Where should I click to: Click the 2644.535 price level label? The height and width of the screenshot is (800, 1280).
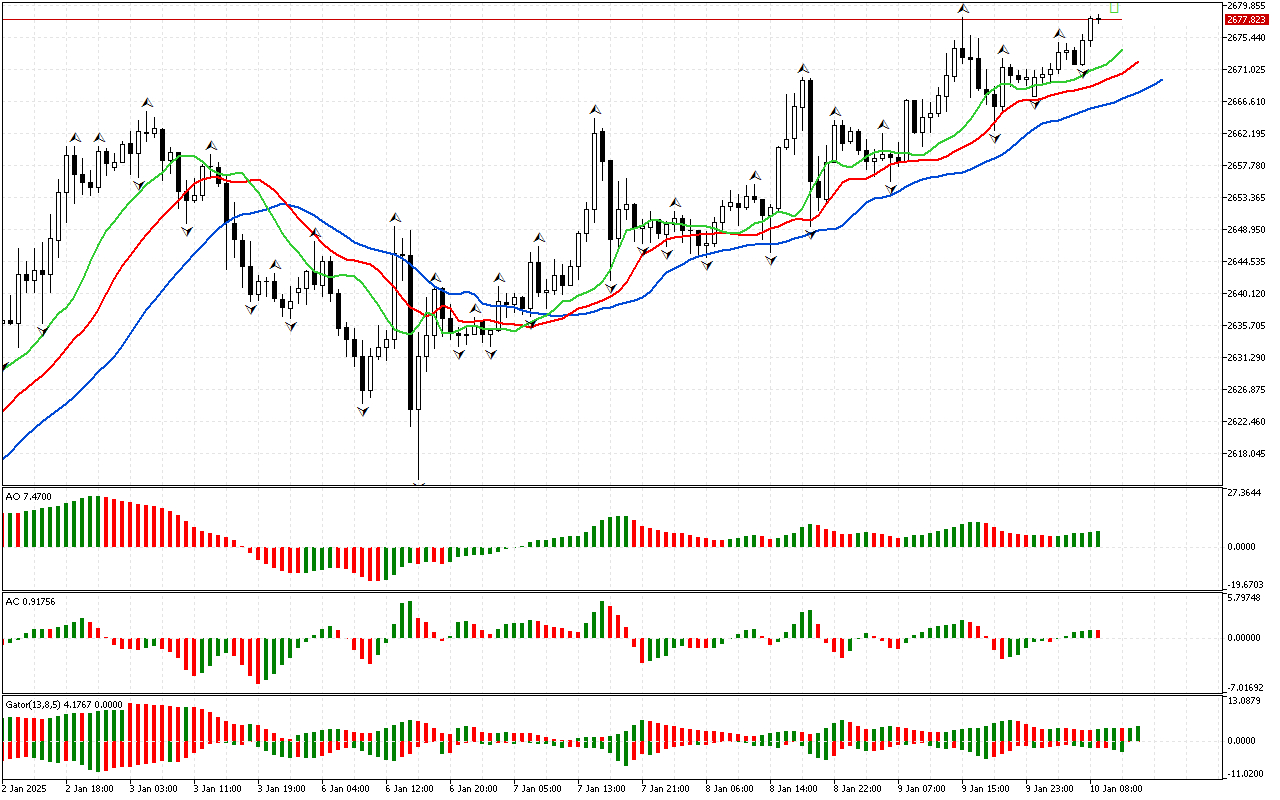tap(1246, 262)
